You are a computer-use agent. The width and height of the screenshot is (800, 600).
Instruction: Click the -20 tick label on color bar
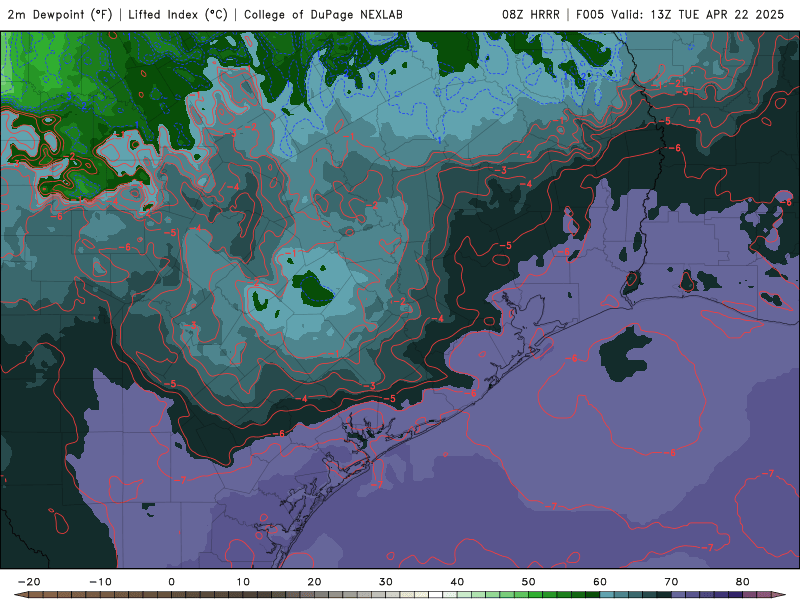coord(29,582)
